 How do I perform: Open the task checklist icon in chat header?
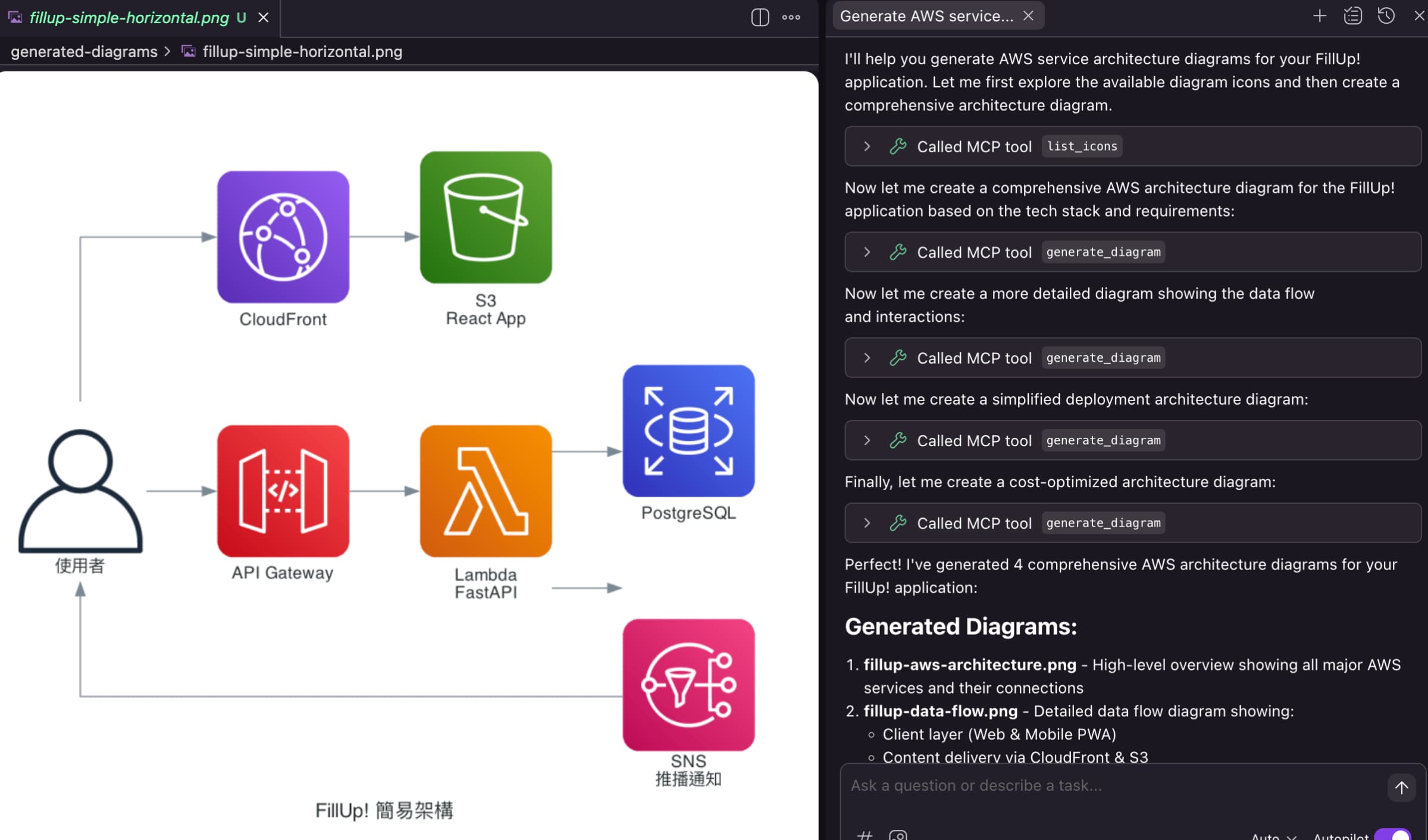coord(1352,15)
